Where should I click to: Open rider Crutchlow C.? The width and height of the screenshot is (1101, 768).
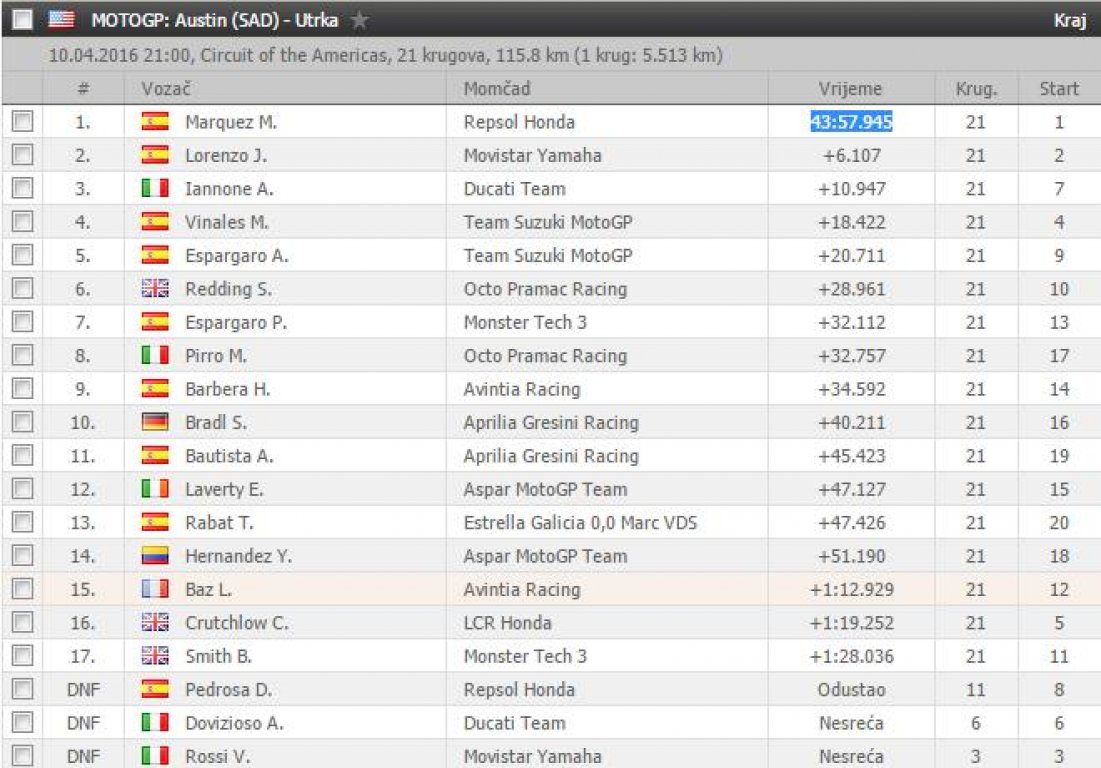237,623
